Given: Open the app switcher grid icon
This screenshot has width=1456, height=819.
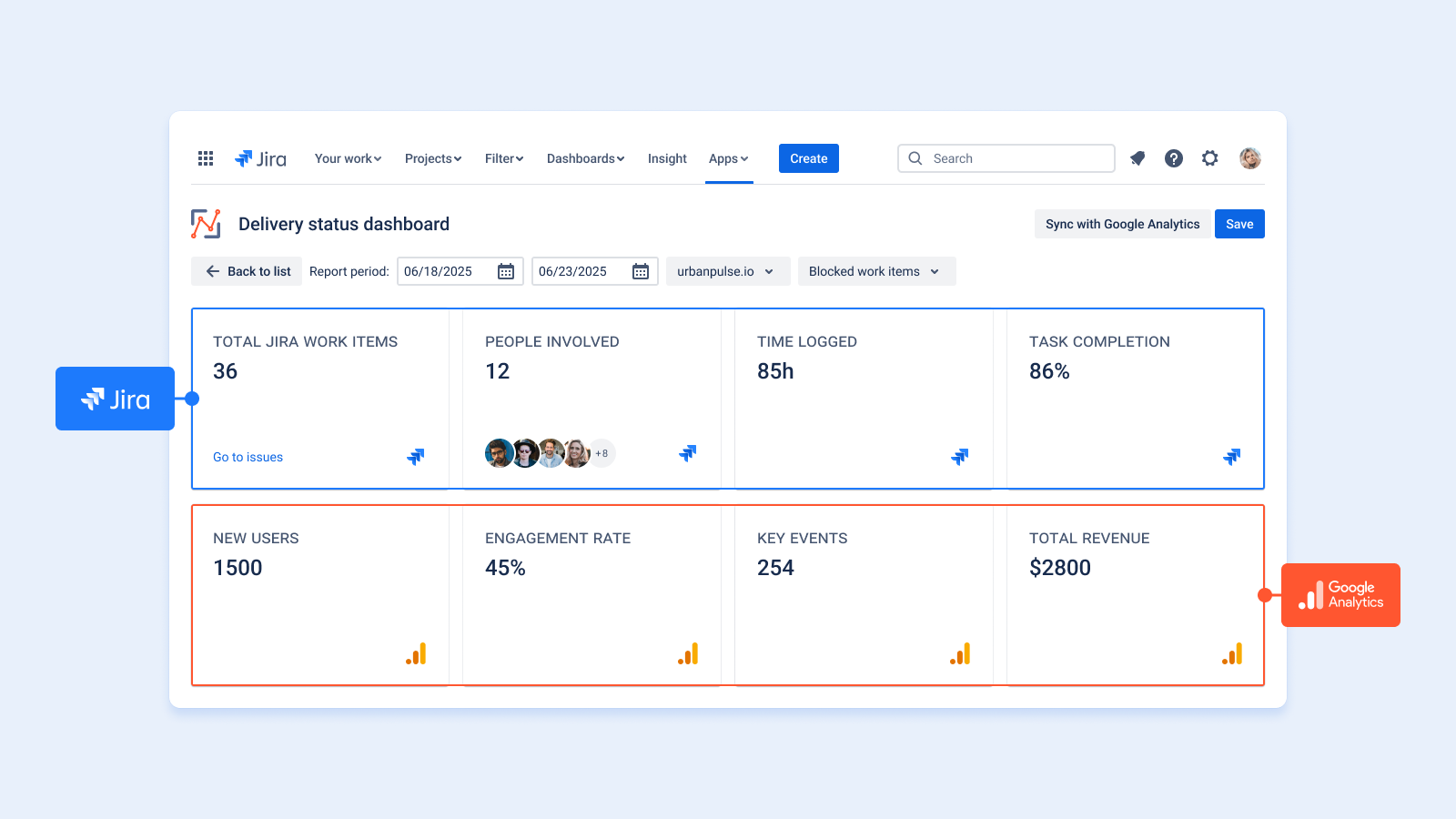Looking at the screenshot, I should point(206,158).
